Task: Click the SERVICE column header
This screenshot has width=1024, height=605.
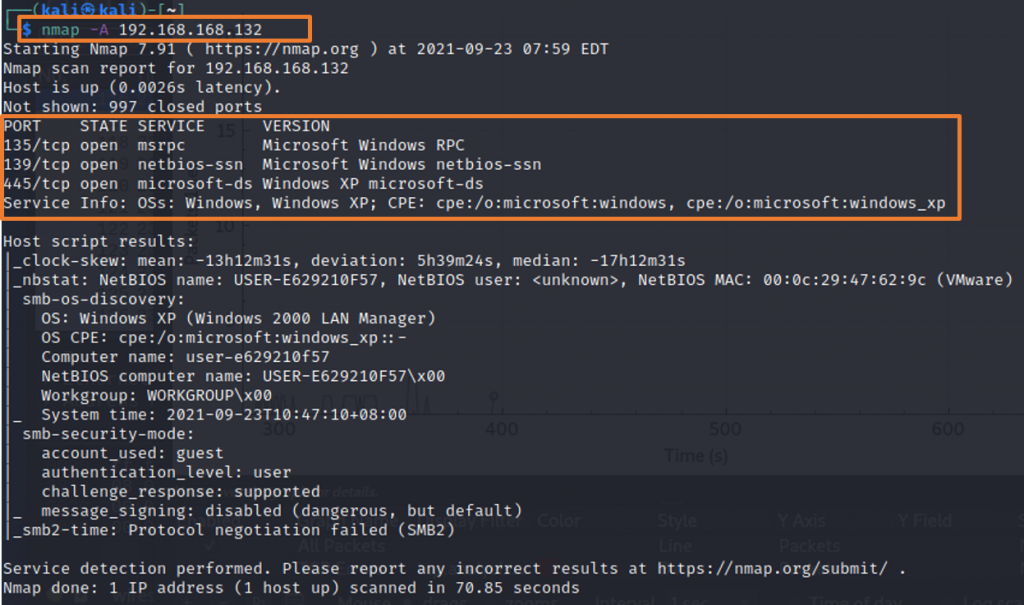Action: point(171,126)
